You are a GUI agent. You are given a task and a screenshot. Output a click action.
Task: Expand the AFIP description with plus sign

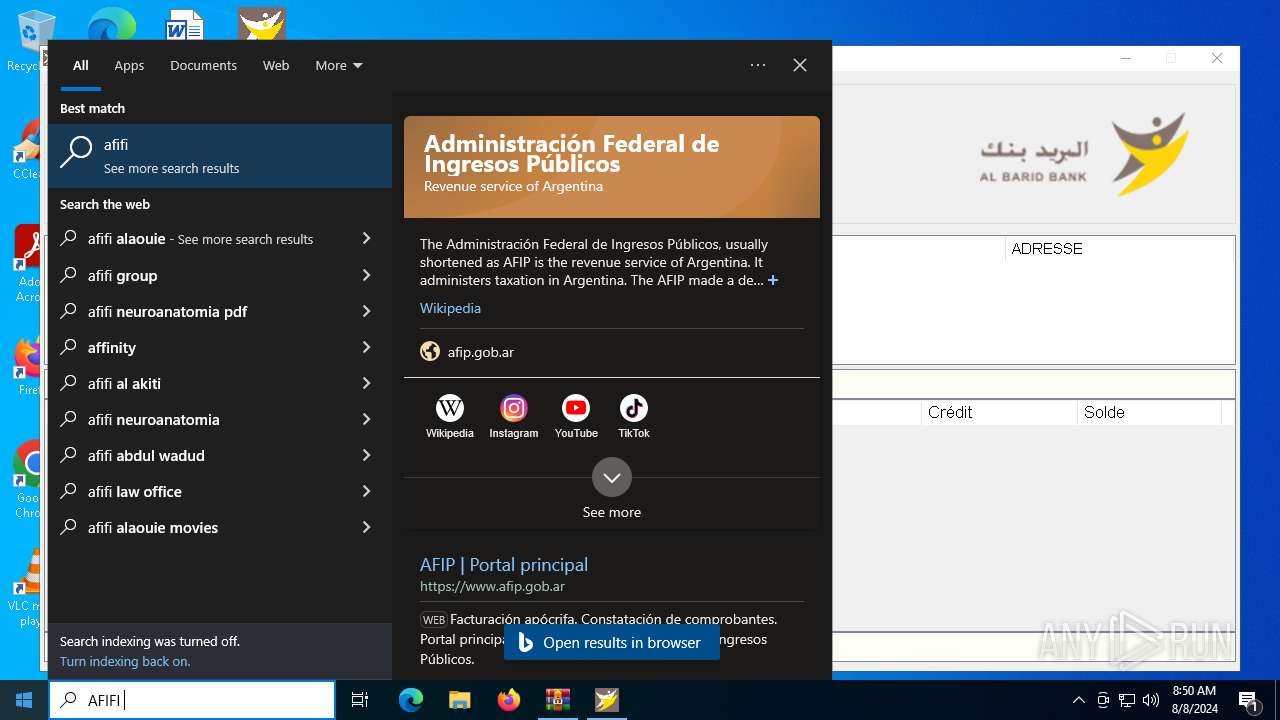click(x=773, y=281)
